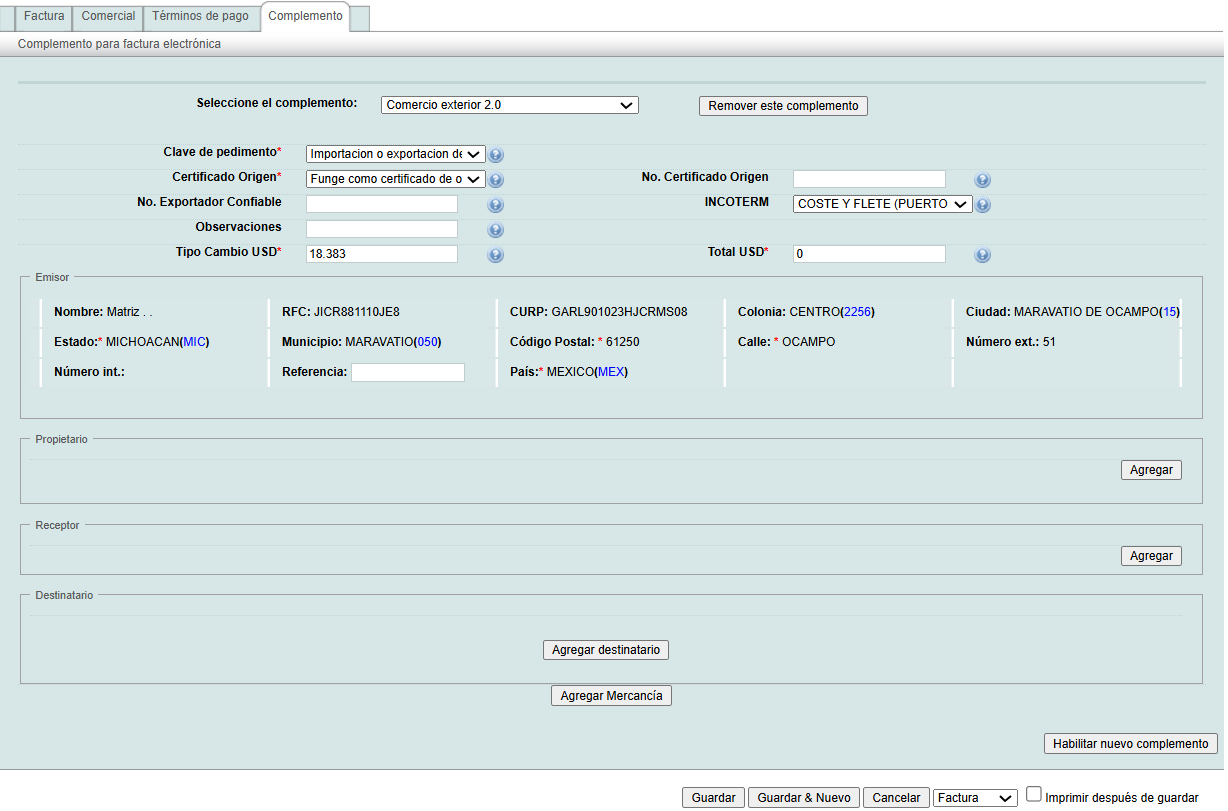Click help icon for No. Certificado Origen
1228x811 pixels.
[982, 180]
